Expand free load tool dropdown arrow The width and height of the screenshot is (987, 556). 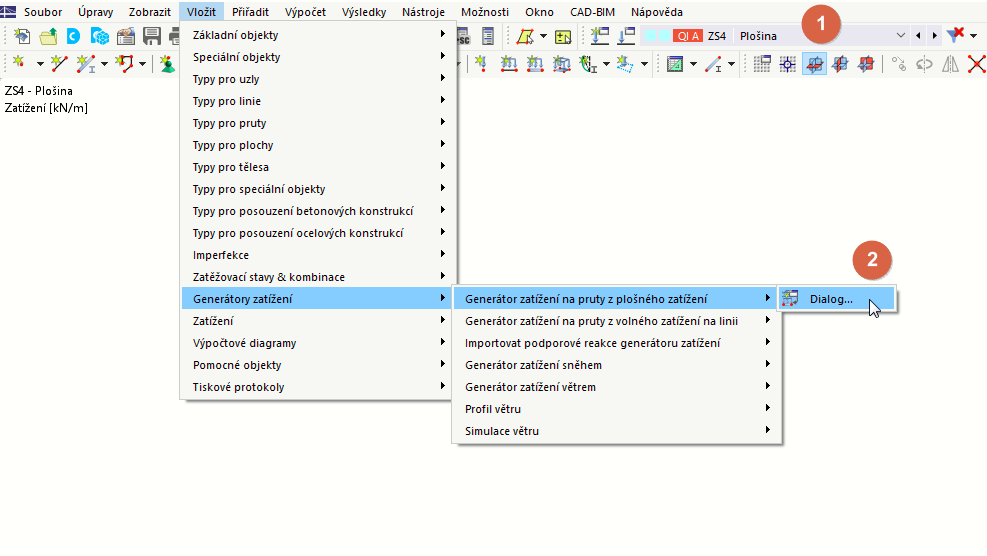pyautogui.click(x=644, y=64)
